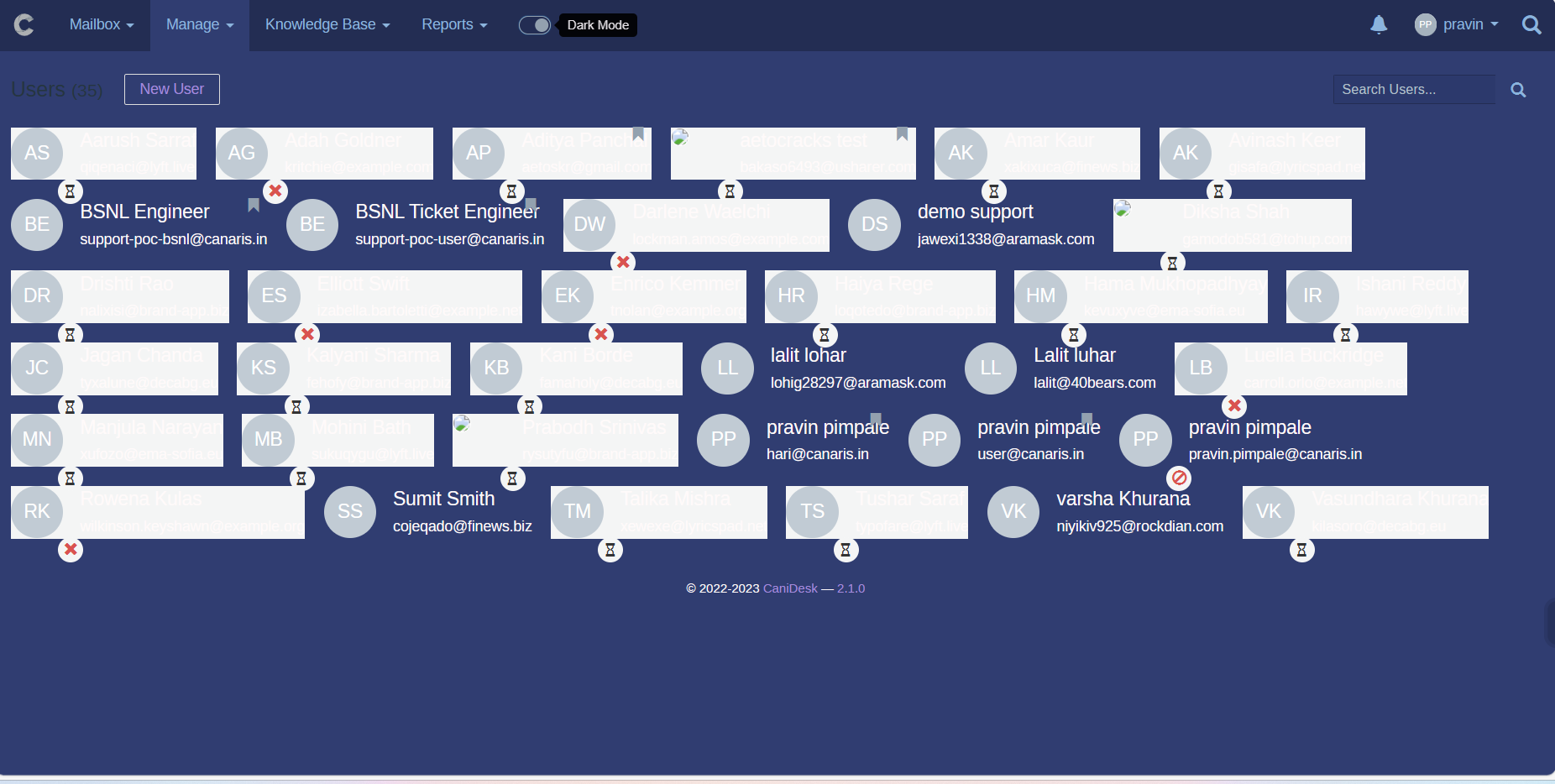Viewport: 1555px width, 784px height.
Task: Open the CaniDesk footer link
Action: coord(788,588)
